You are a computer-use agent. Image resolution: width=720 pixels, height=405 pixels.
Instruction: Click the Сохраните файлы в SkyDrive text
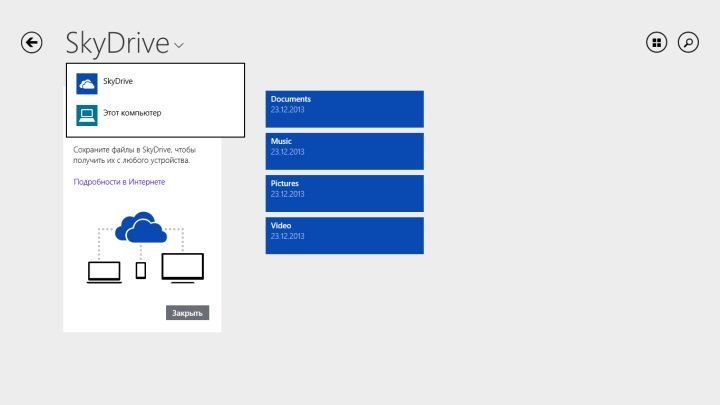(135, 155)
